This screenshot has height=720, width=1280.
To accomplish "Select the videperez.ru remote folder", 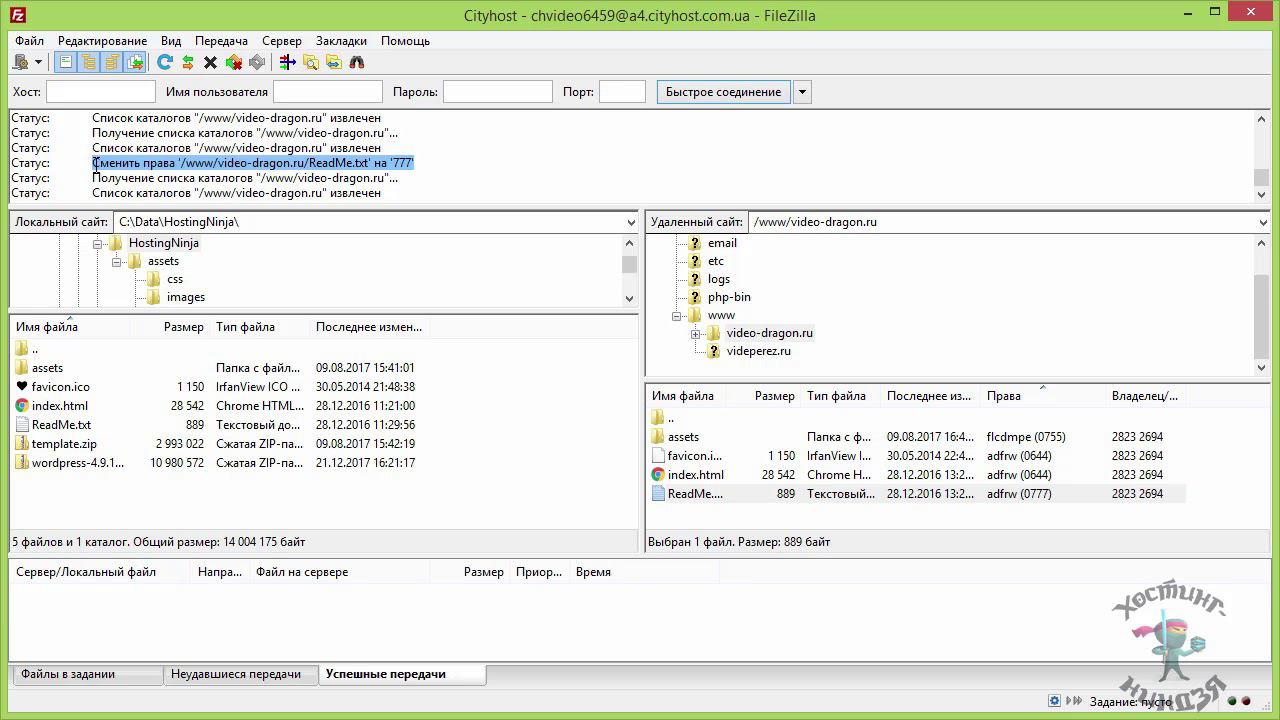I will [758, 351].
